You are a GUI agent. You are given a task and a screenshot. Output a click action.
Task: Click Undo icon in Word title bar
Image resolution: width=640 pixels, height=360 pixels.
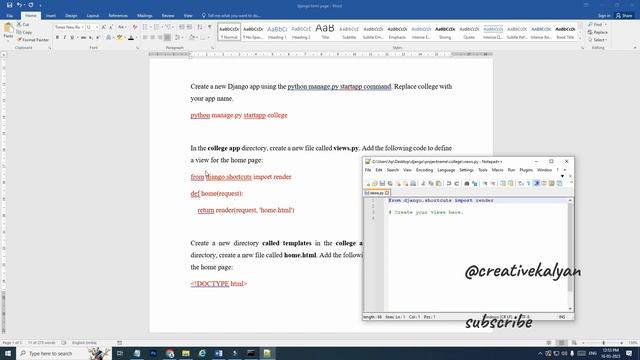pyautogui.click(x=19, y=5)
